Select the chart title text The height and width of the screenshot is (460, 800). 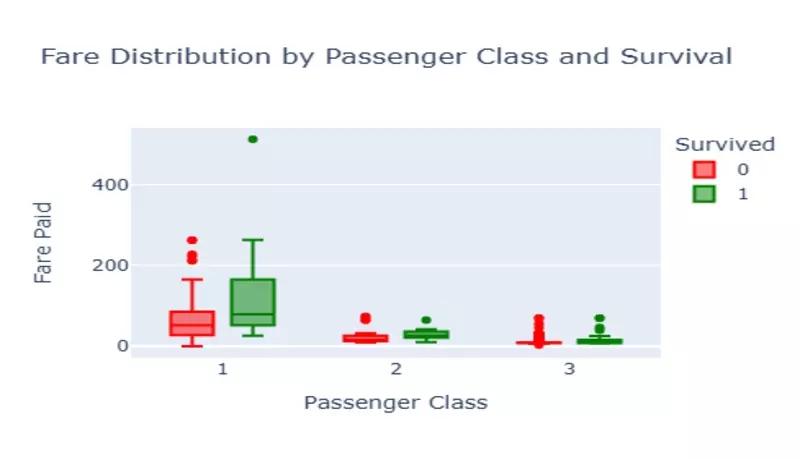[386, 58]
